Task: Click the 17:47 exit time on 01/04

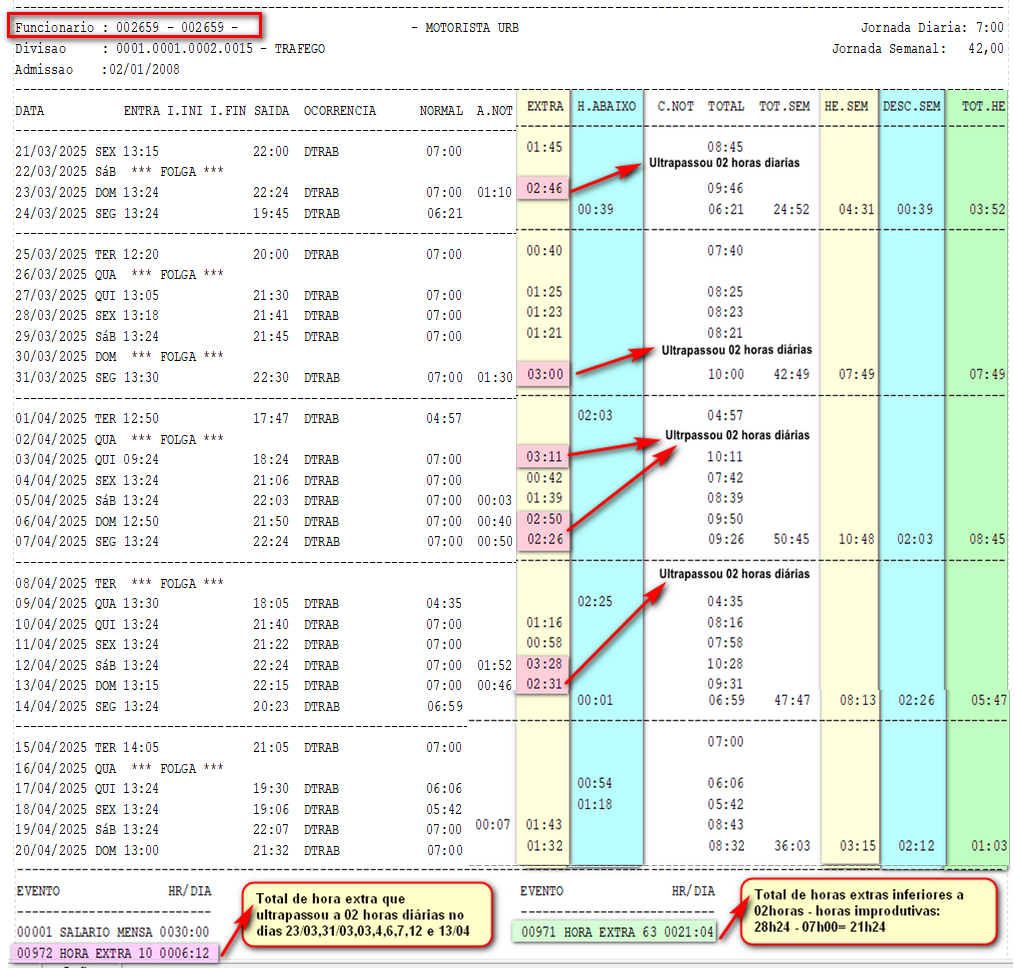Action: tap(271, 419)
